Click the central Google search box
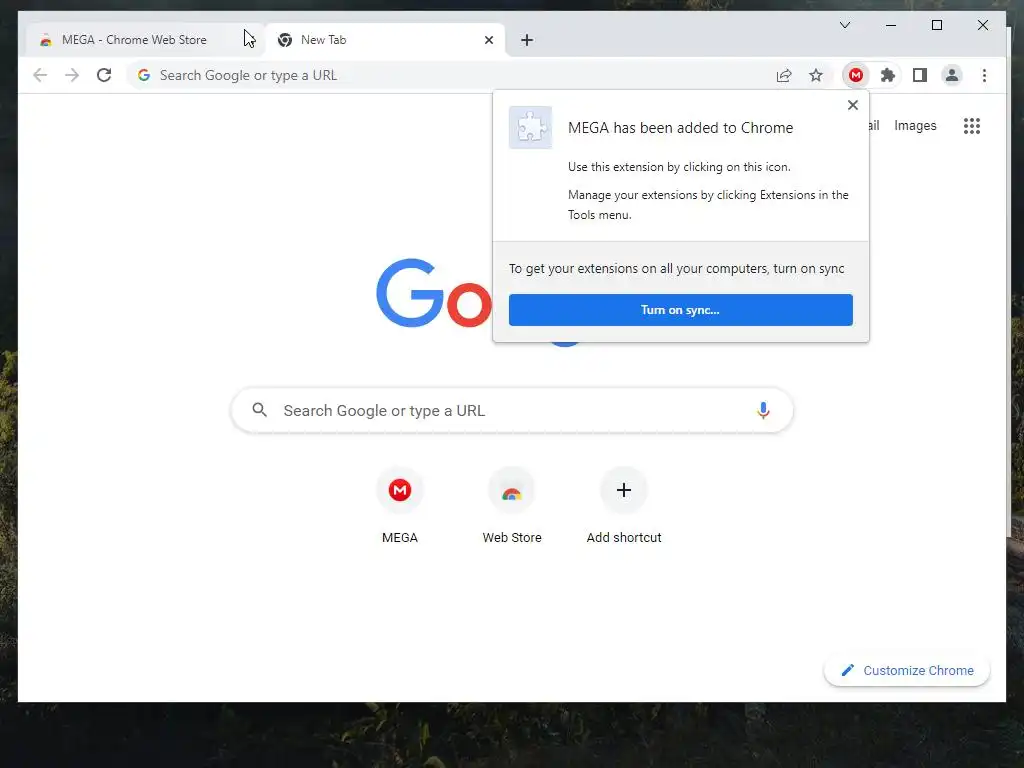 pyautogui.click(x=512, y=410)
